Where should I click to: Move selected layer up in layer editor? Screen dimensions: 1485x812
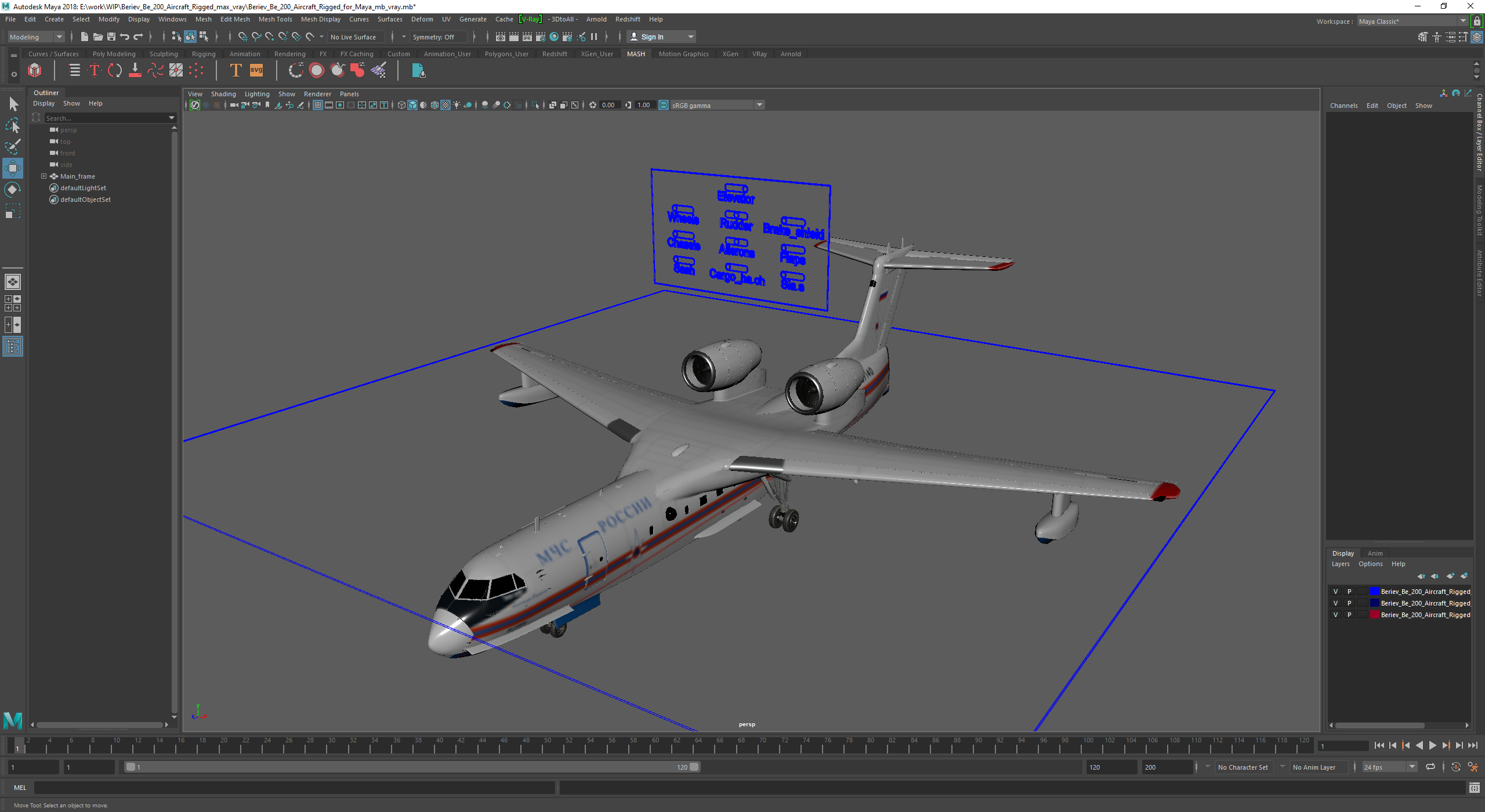1421,576
